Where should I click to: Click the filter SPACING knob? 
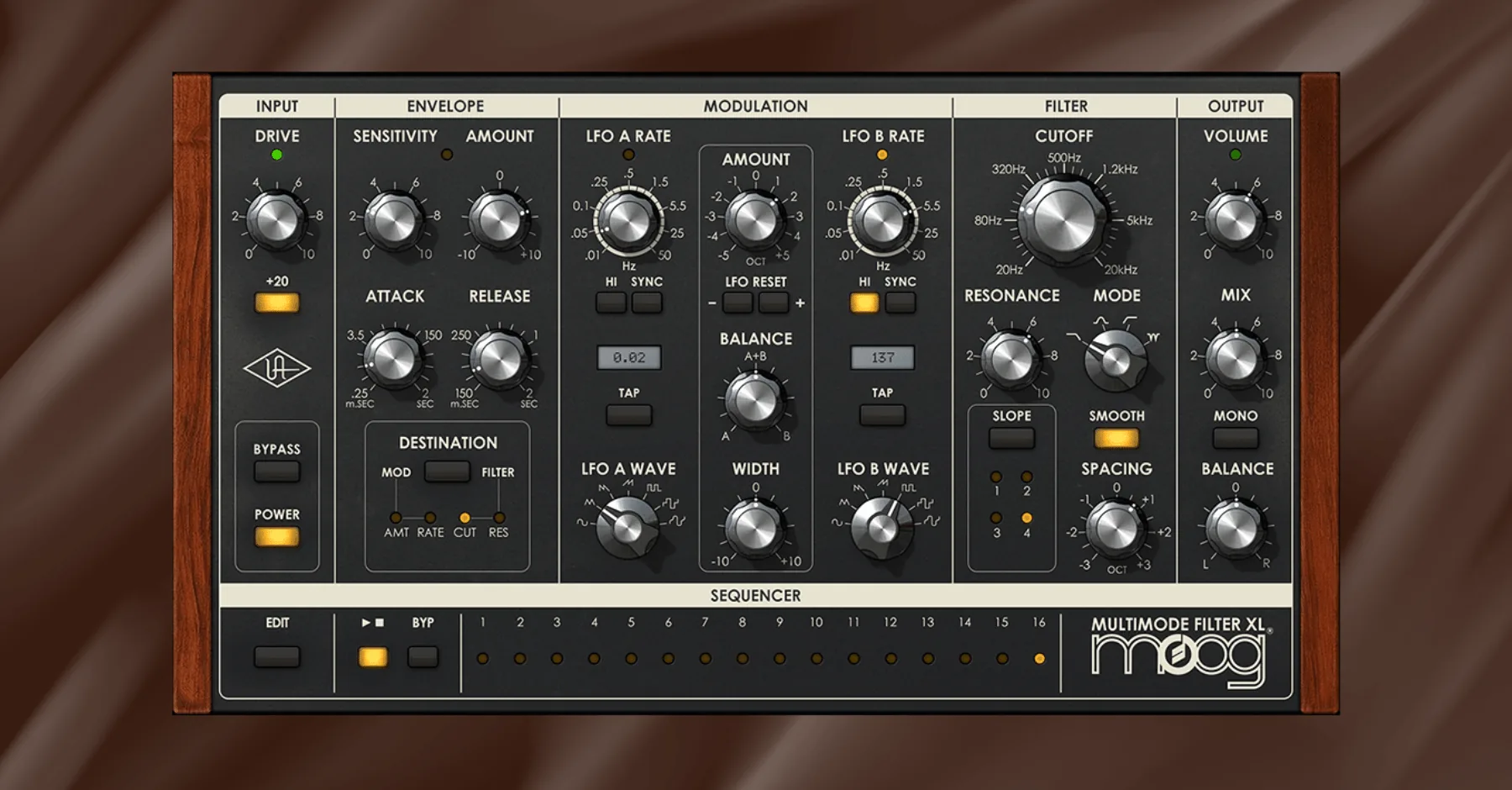1115,527
